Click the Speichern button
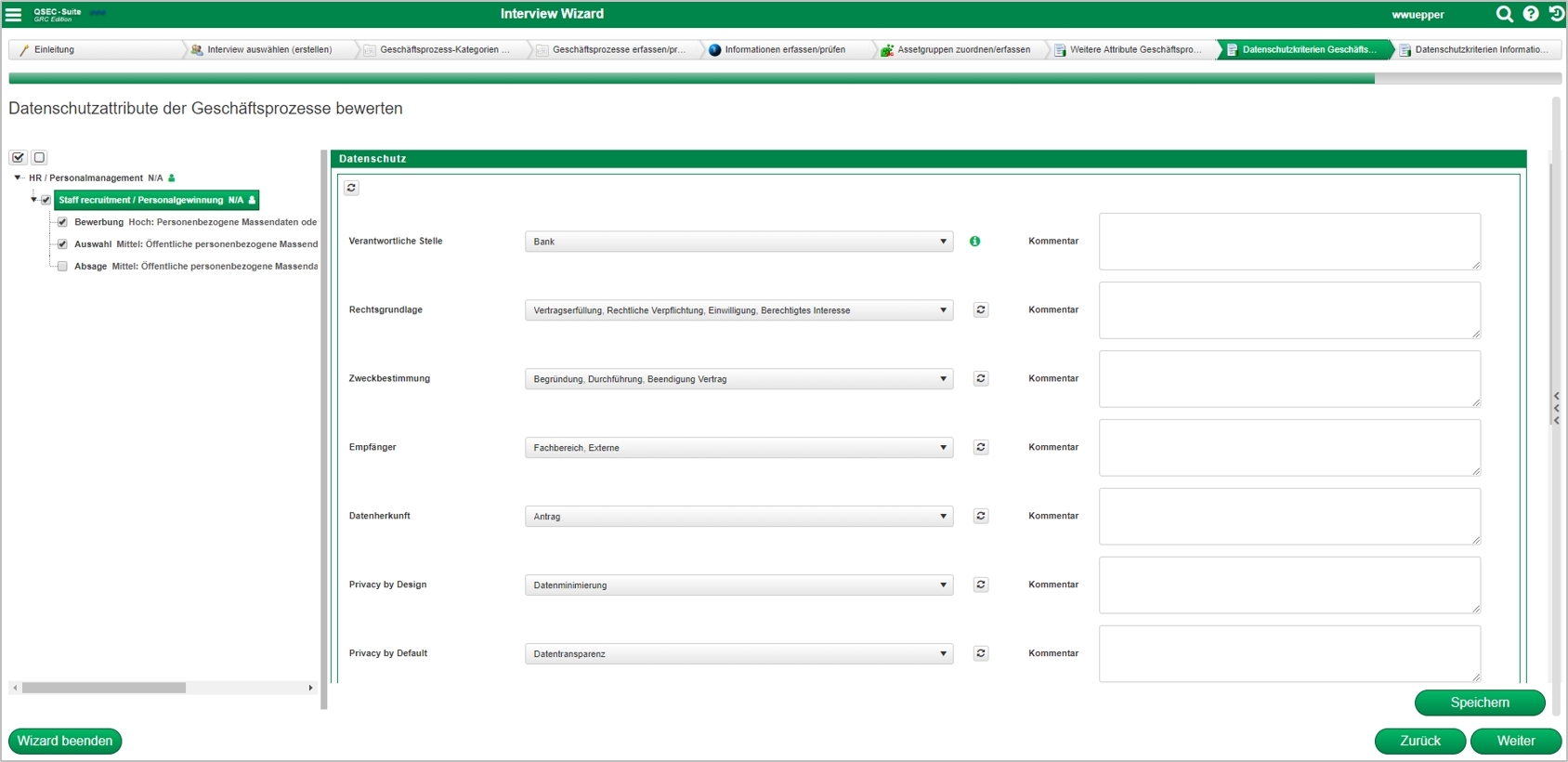 point(1480,703)
